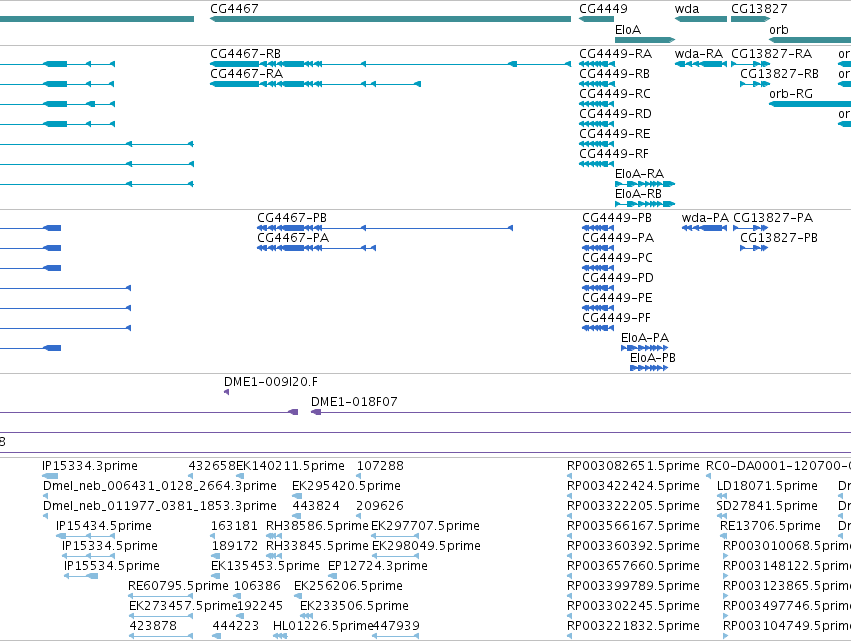851x641 pixels.
Task: Select transcript CG13827-RB
Action: point(755,84)
